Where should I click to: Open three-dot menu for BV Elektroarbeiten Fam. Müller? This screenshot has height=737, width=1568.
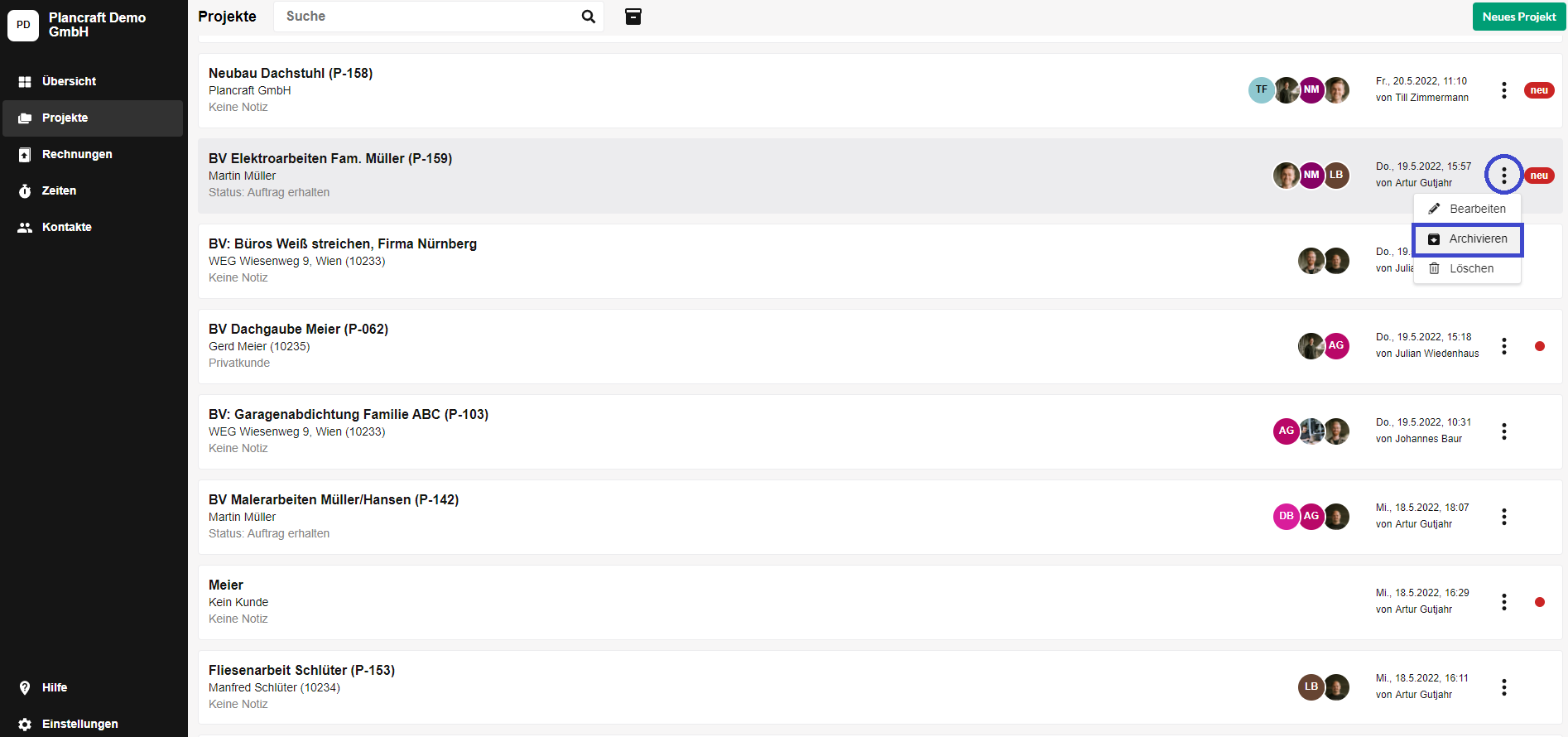(1504, 175)
